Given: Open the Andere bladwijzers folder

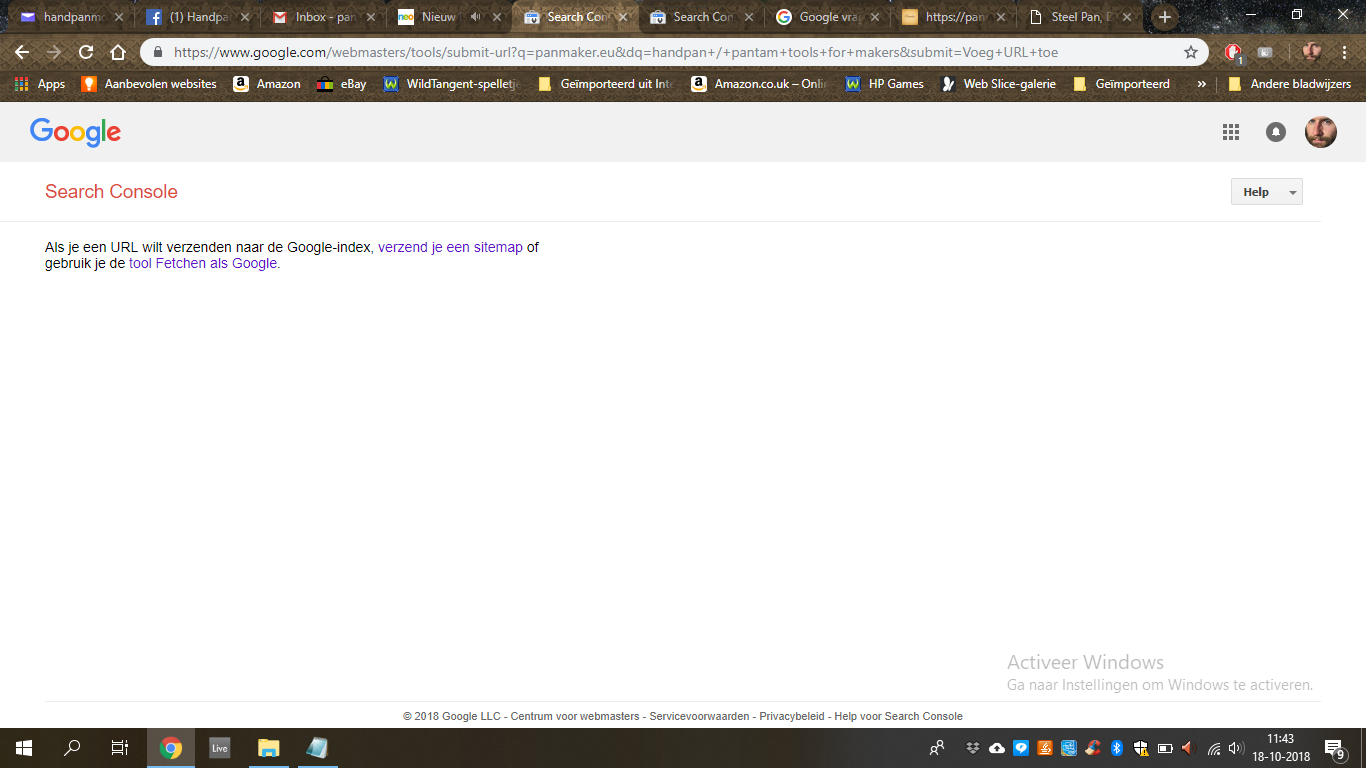Looking at the screenshot, I should [x=1290, y=84].
